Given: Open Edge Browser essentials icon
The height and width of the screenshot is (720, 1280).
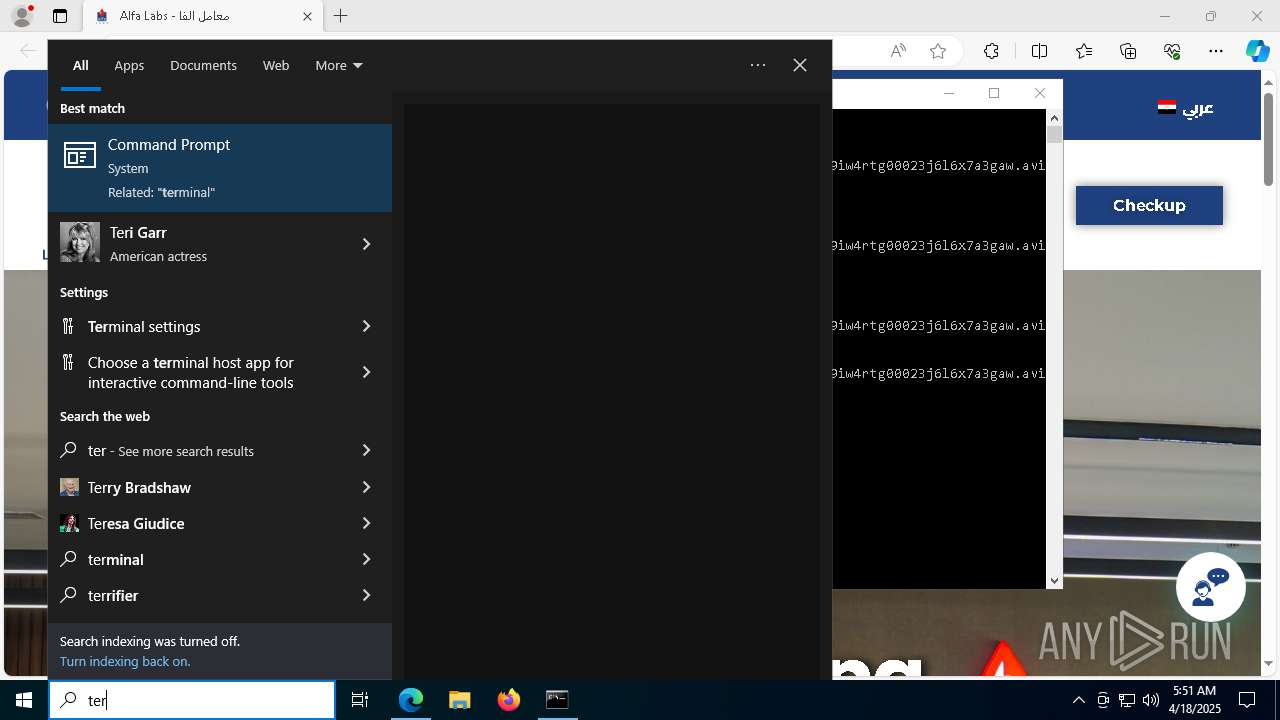Looking at the screenshot, I should tap(1172, 51).
